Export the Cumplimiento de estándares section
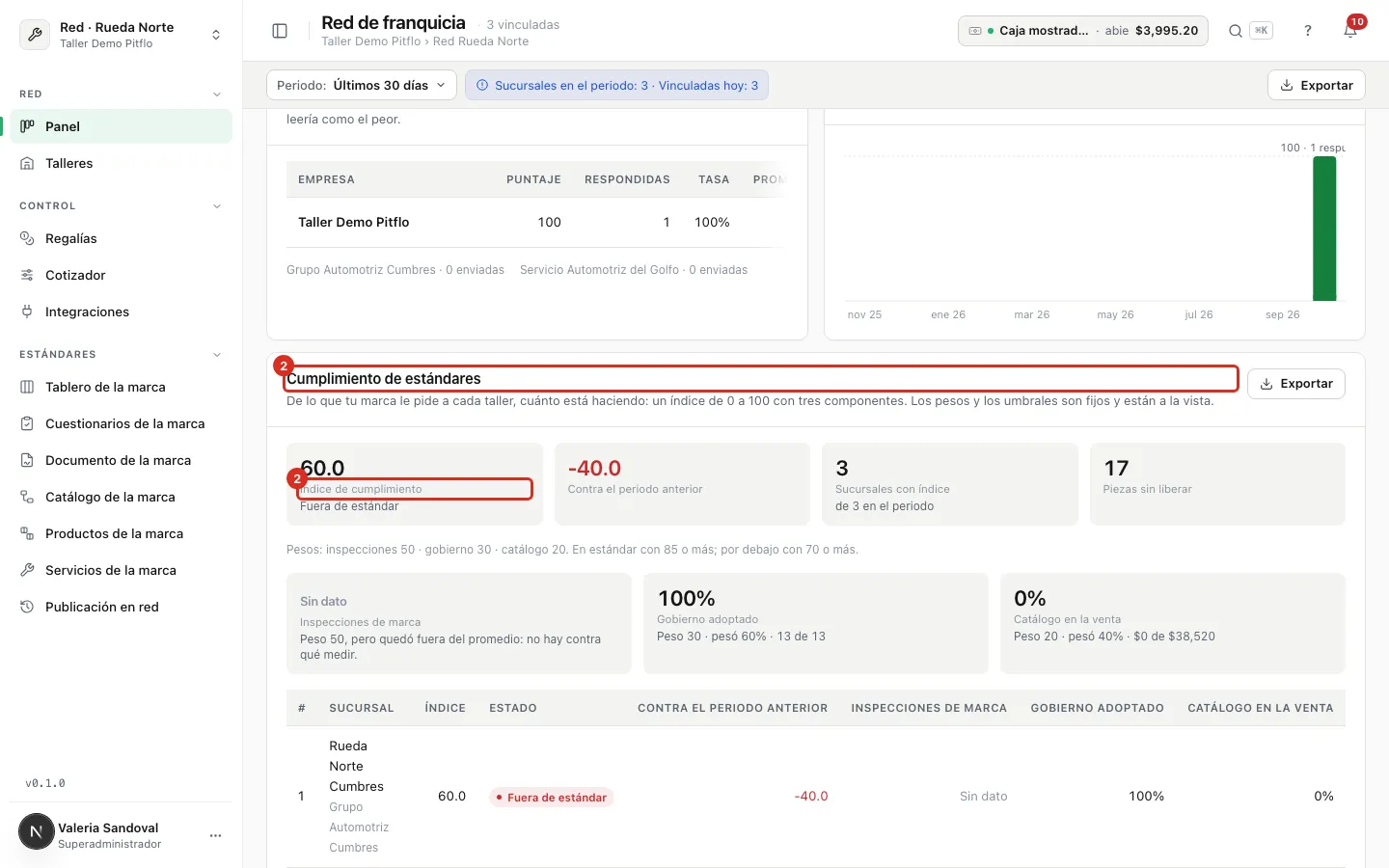 point(1296,383)
